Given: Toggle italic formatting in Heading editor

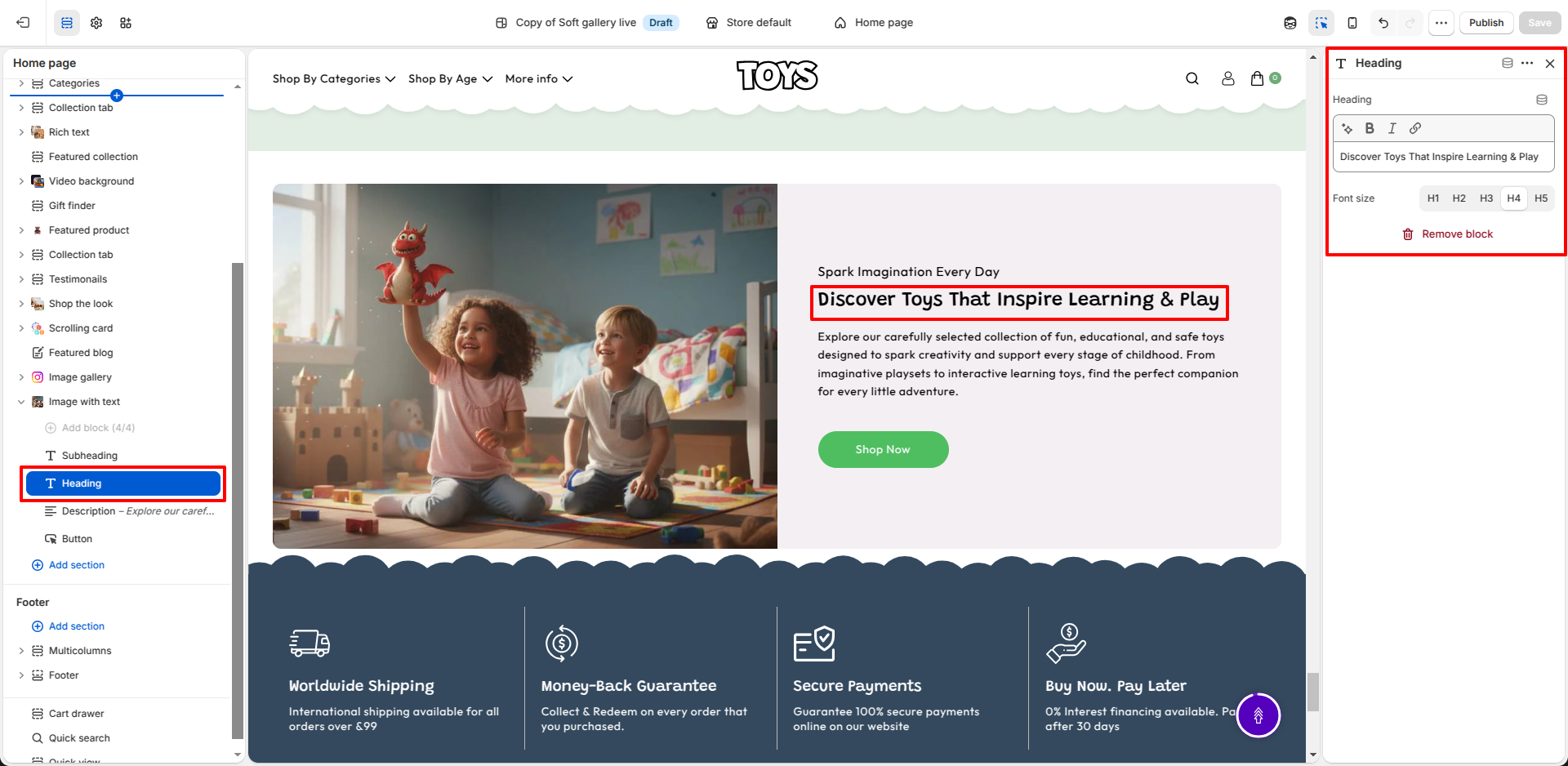Looking at the screenshot, I should click(x=1392, y=128).
